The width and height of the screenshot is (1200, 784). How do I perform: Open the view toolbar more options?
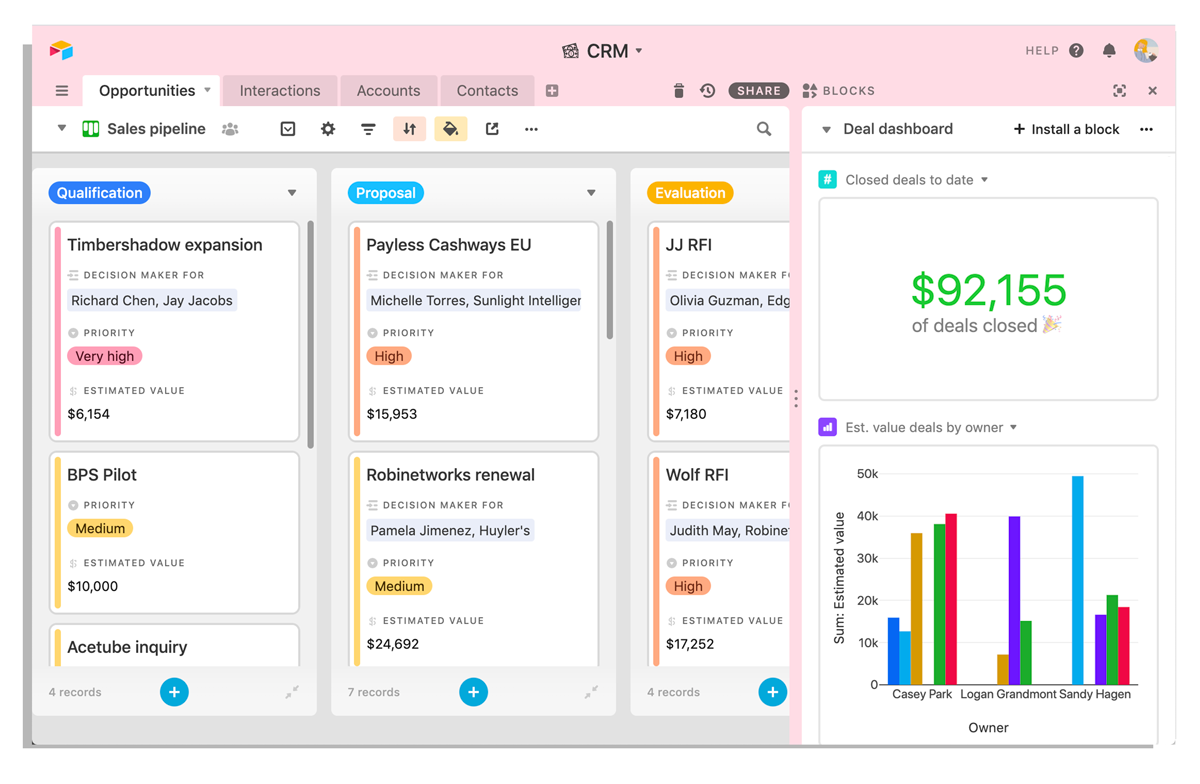tap(531, 129)
